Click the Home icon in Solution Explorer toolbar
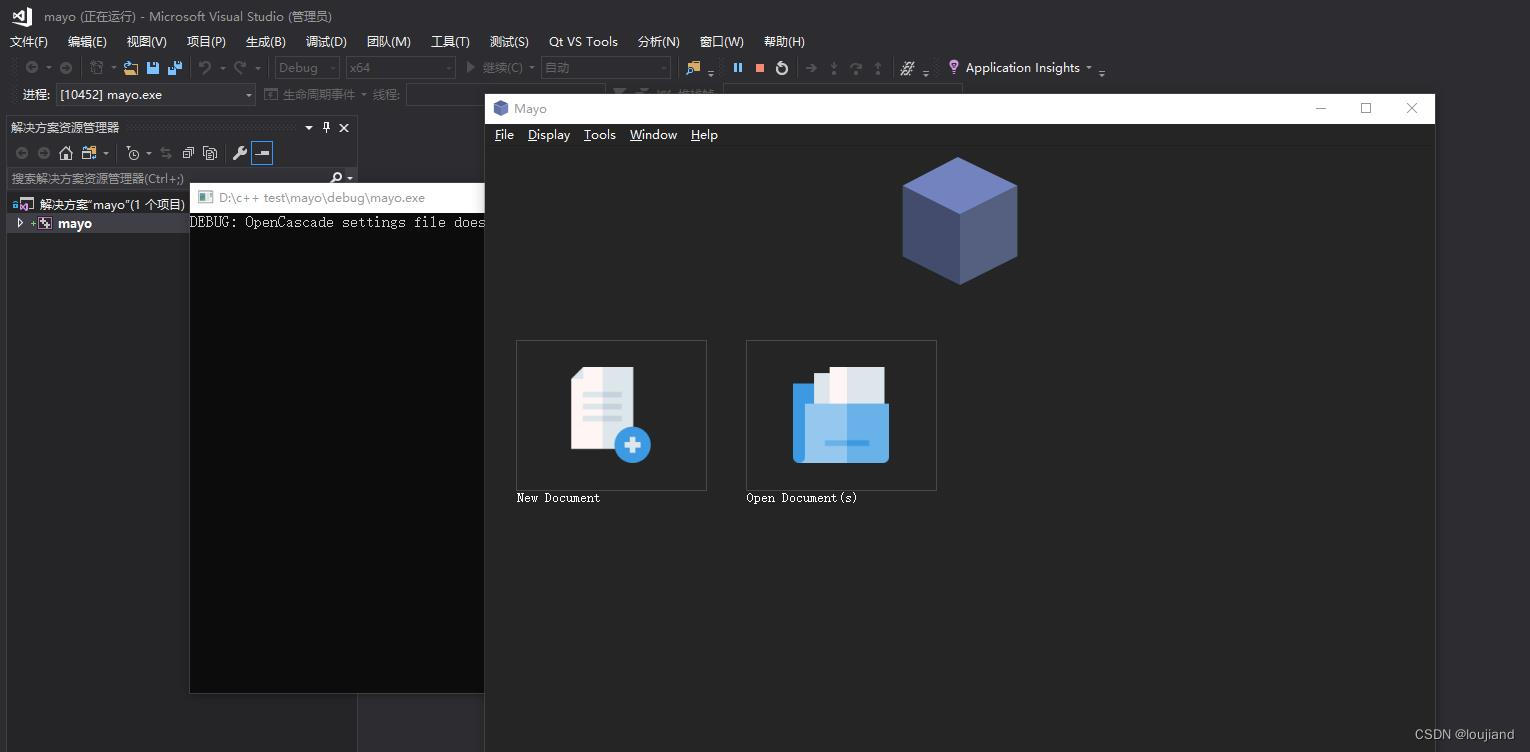The image size is (1530, 752). pos(66,153)
